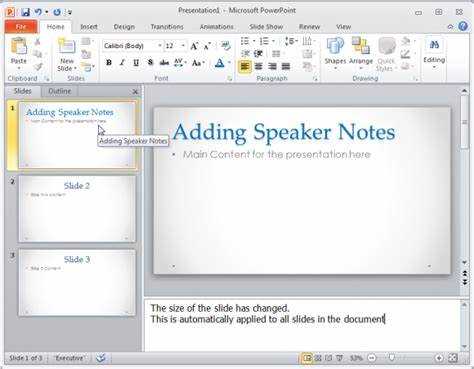Decrease font size with small A
474x369 pixels.
(207, 46)
